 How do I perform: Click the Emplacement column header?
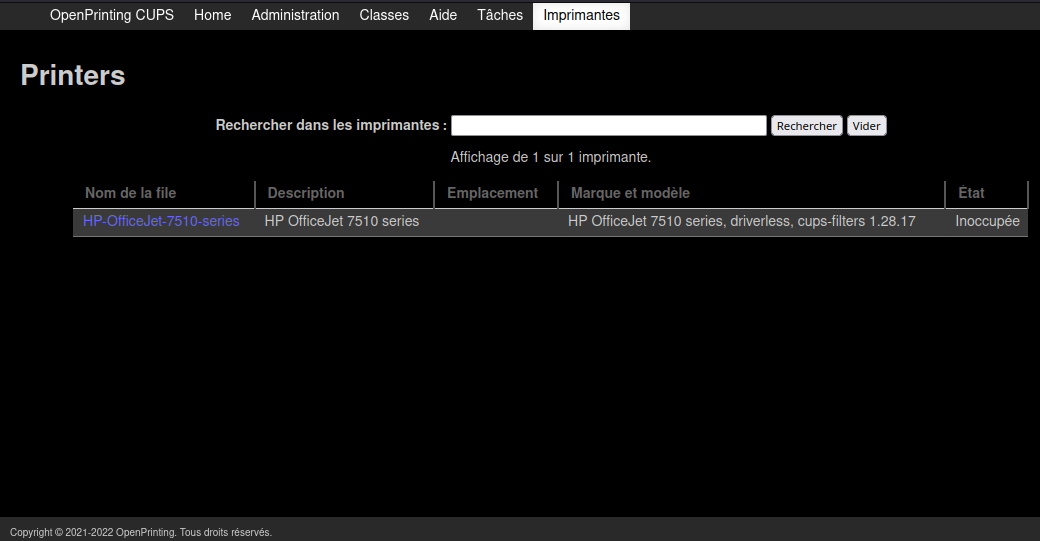[x=492, y=193]
